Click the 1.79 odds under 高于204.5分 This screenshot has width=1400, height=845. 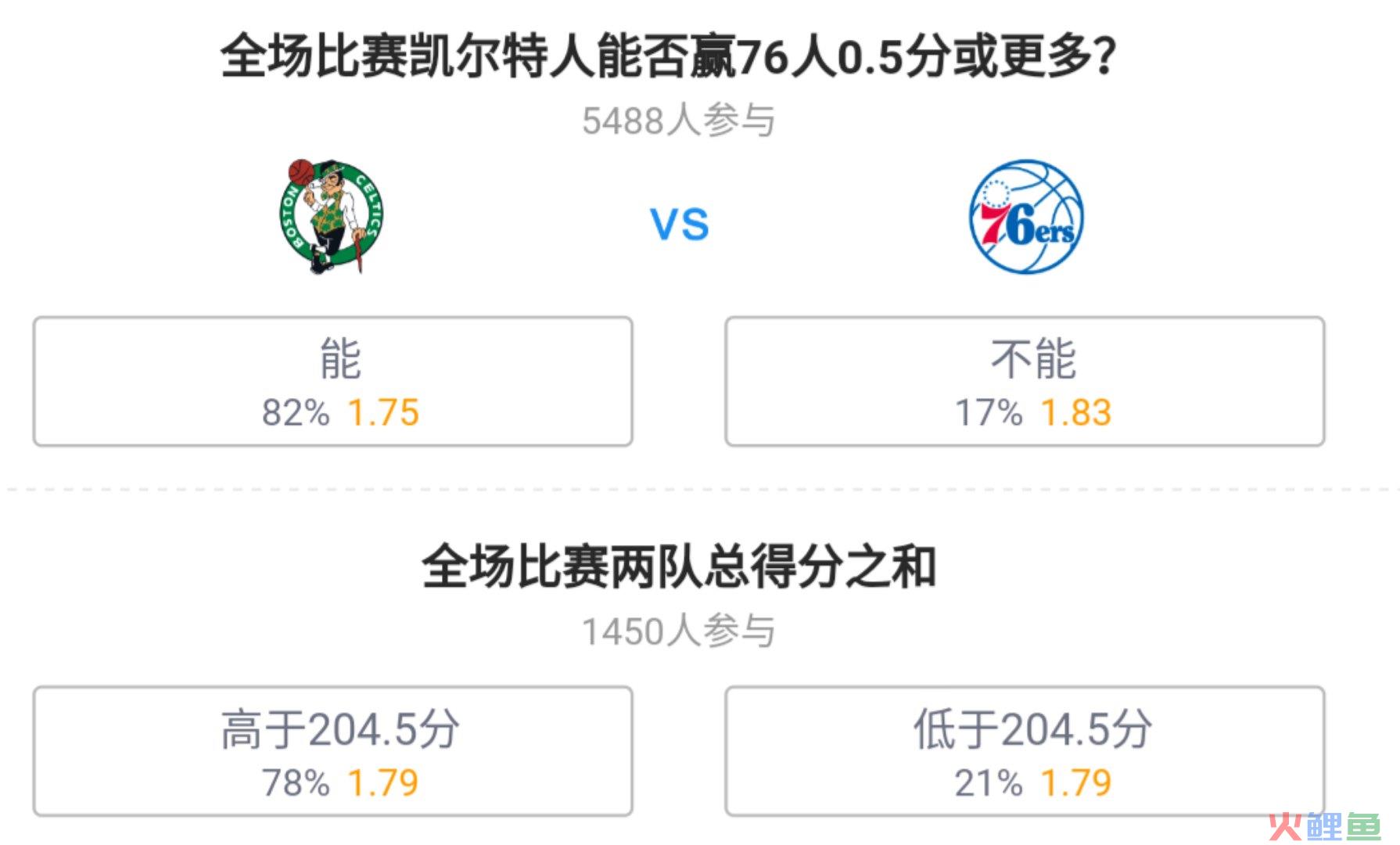383,782
